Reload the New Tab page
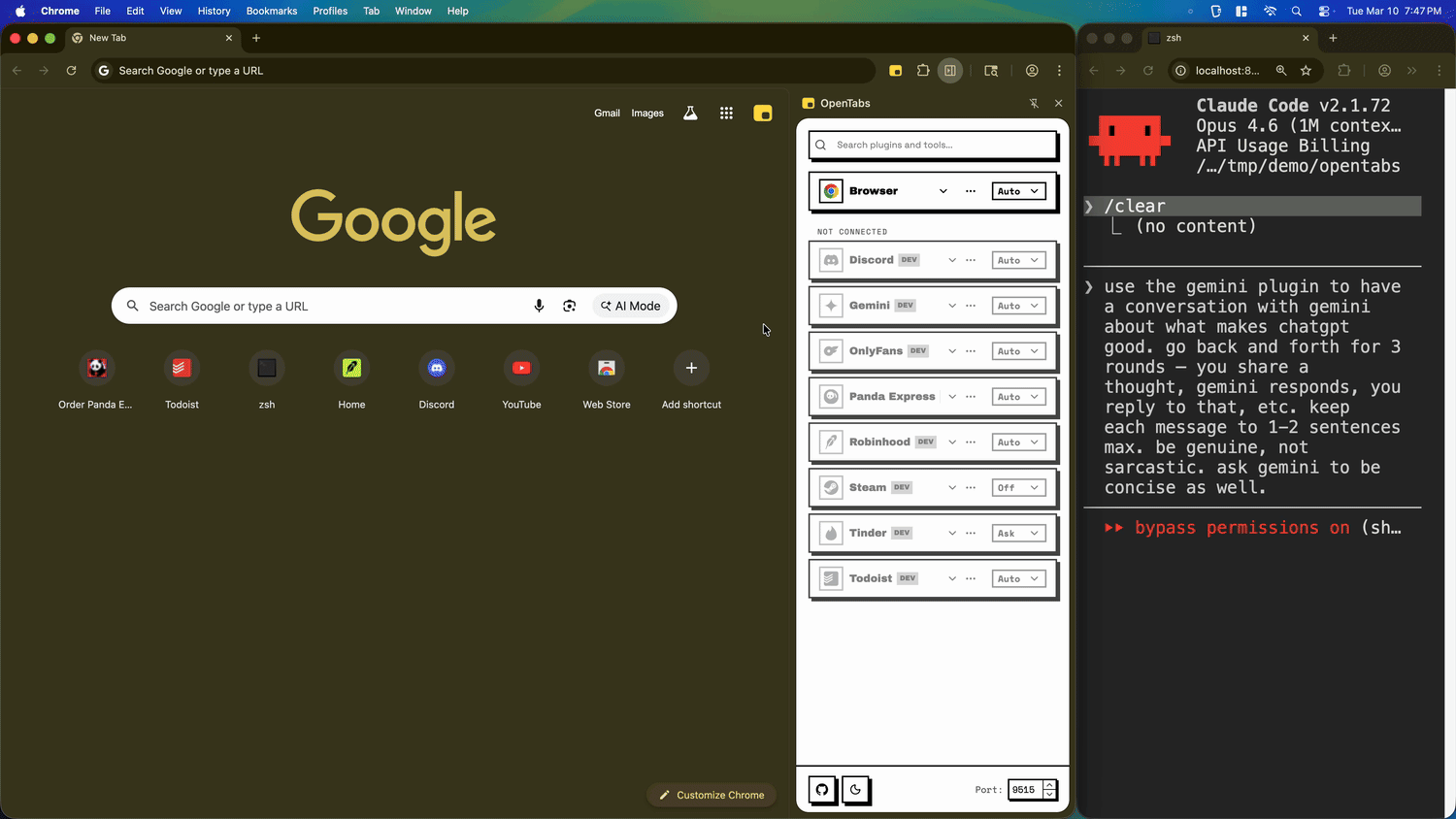This screenshot has height=819, width=1456. click(x=71, y=71)
